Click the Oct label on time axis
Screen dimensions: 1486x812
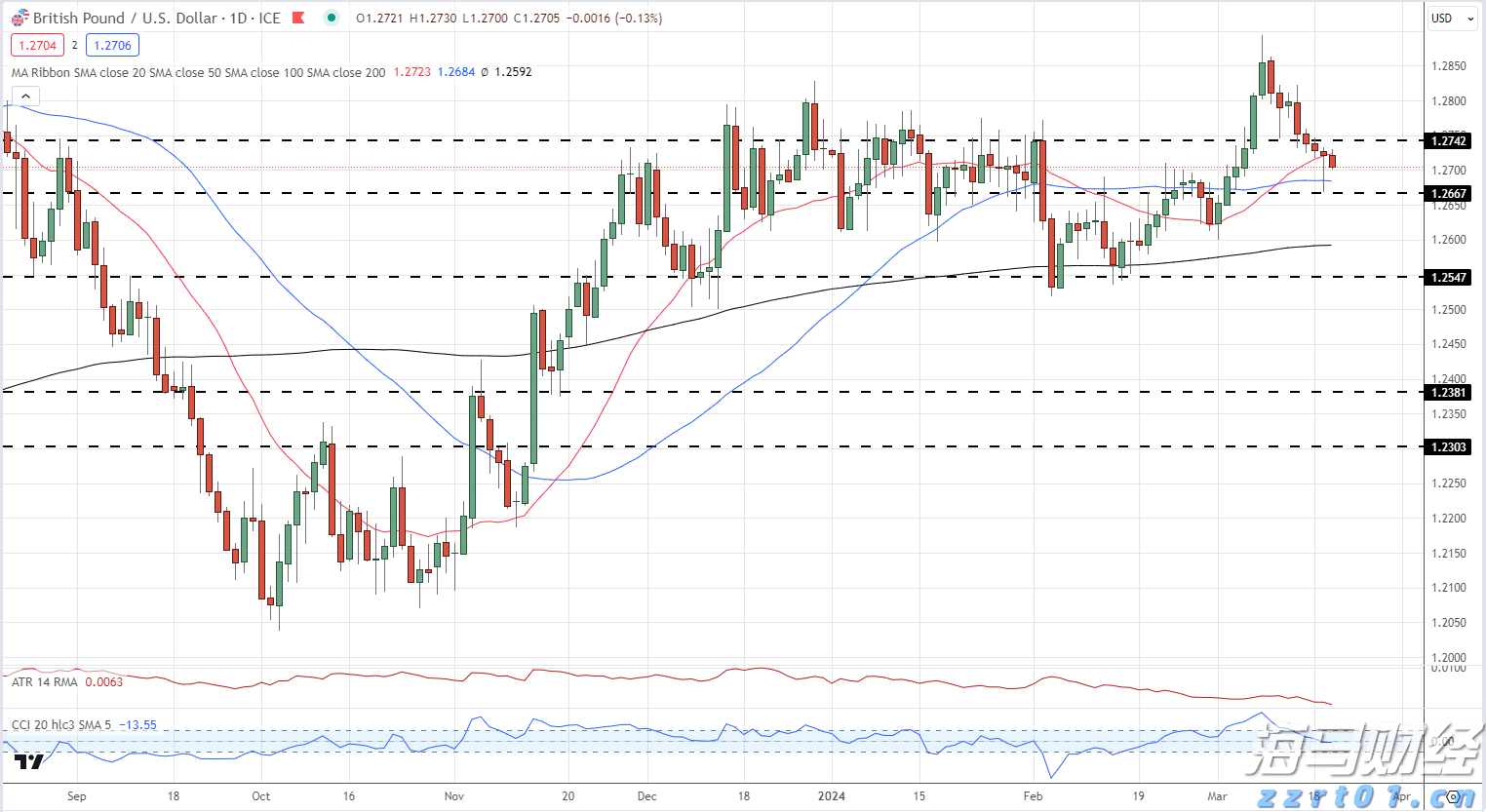click(x=261, y=796)
